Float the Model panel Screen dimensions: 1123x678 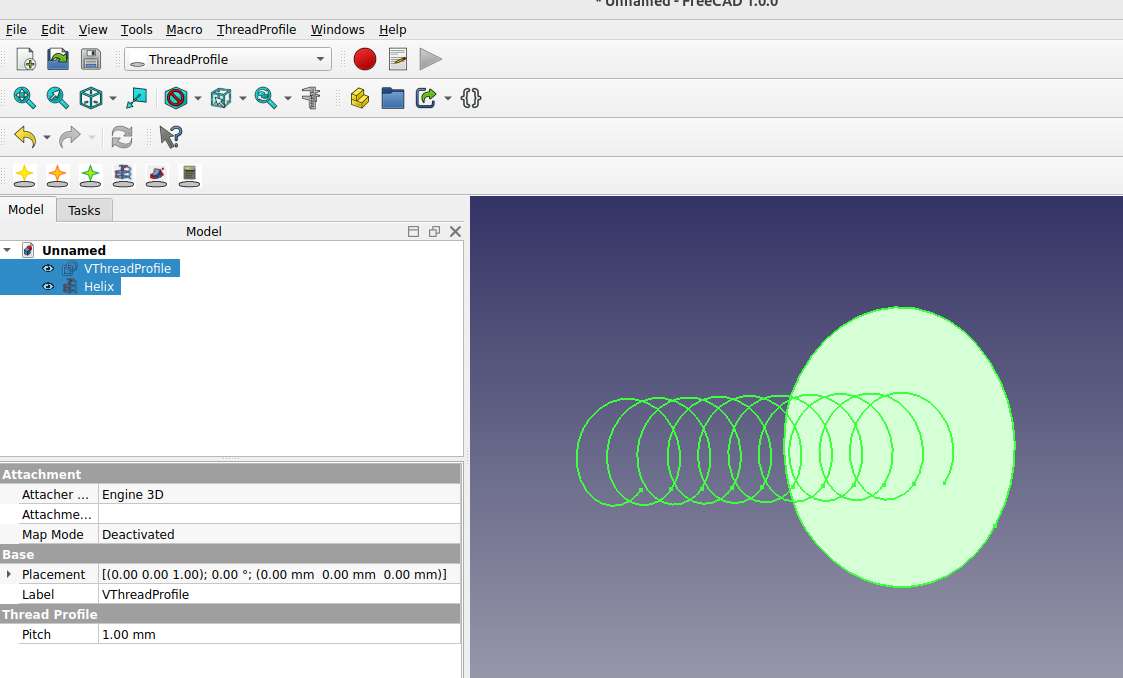pyautogui.click(x=434, y=231)
